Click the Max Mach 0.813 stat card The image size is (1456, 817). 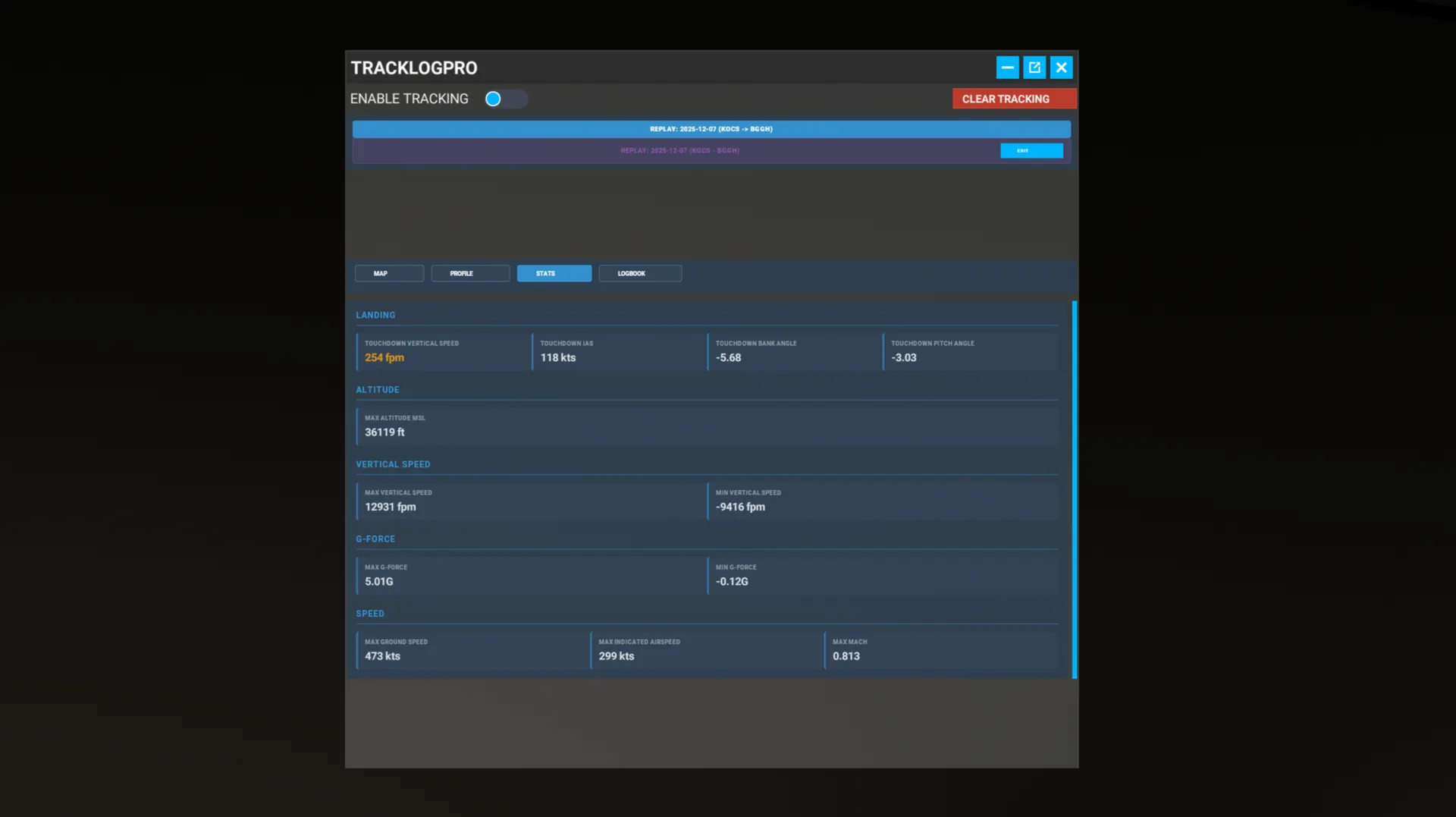click(x=940, y=650)
